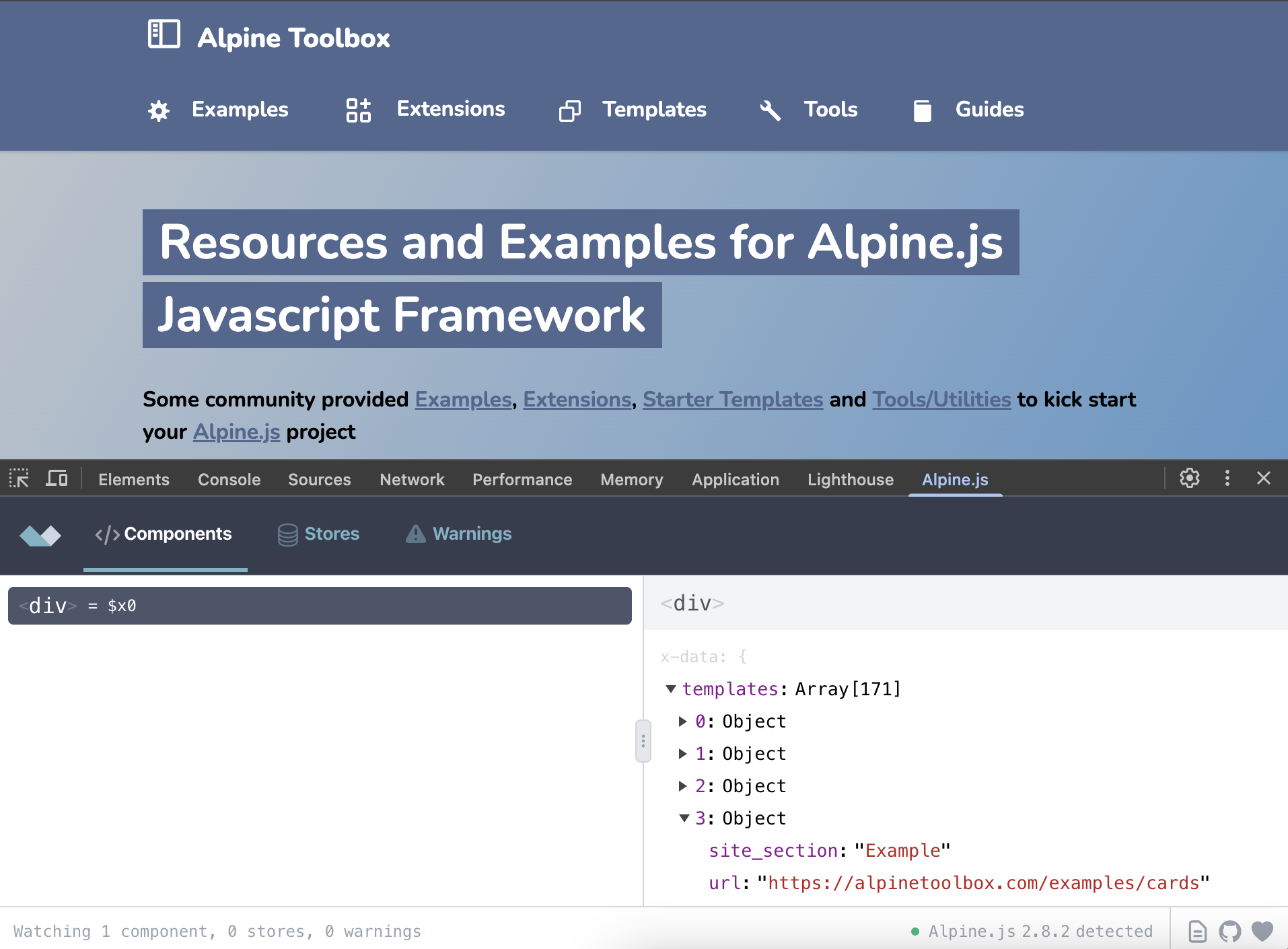Click the Warnings triangle icon
This screenshot has width=1288, height=949.
pos(416,534)
